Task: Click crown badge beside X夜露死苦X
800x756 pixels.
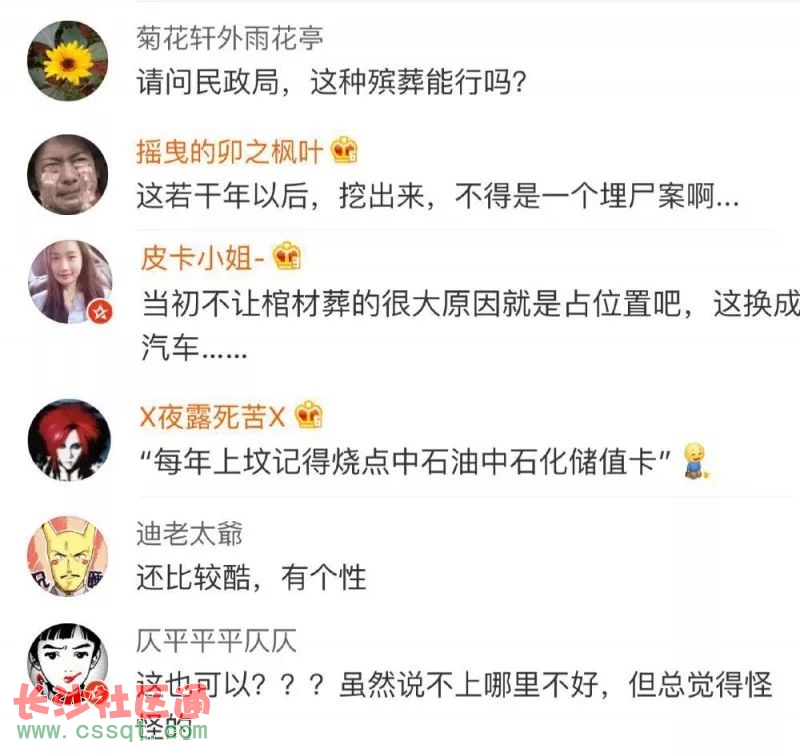Action: (x=309, y=414)
